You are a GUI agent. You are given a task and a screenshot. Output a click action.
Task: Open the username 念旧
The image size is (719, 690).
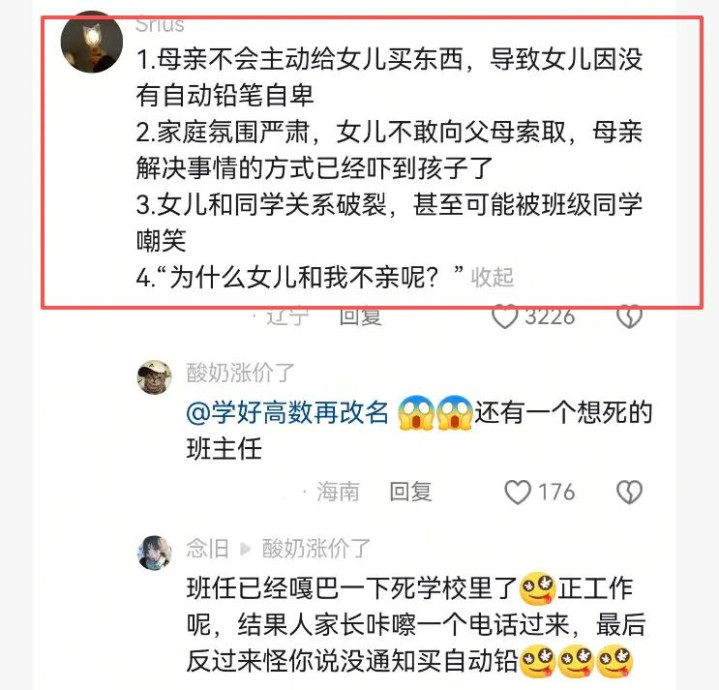pos(207,548)
